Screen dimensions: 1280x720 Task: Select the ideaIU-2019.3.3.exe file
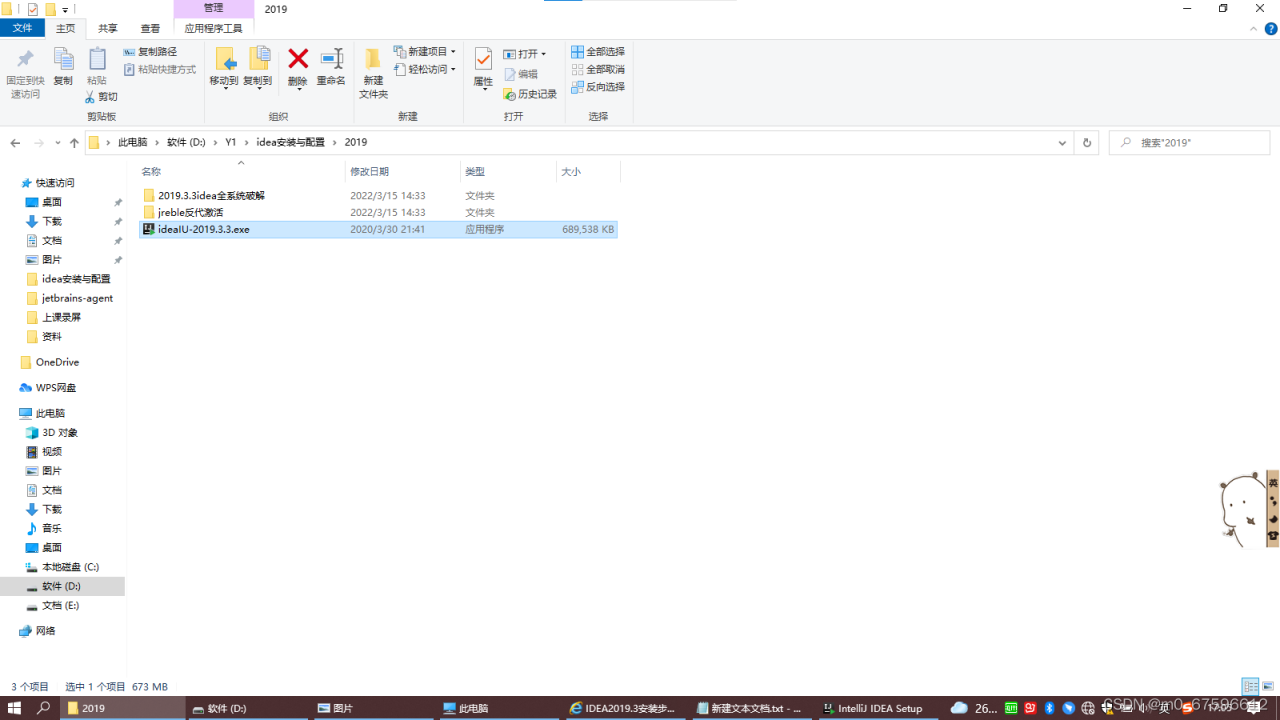378,230
